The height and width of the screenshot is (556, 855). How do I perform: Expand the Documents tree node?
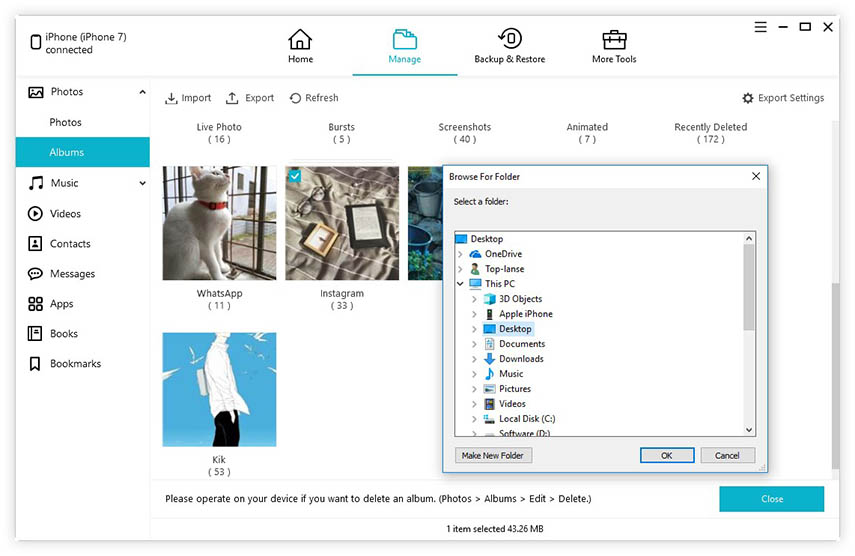[474, 344]
